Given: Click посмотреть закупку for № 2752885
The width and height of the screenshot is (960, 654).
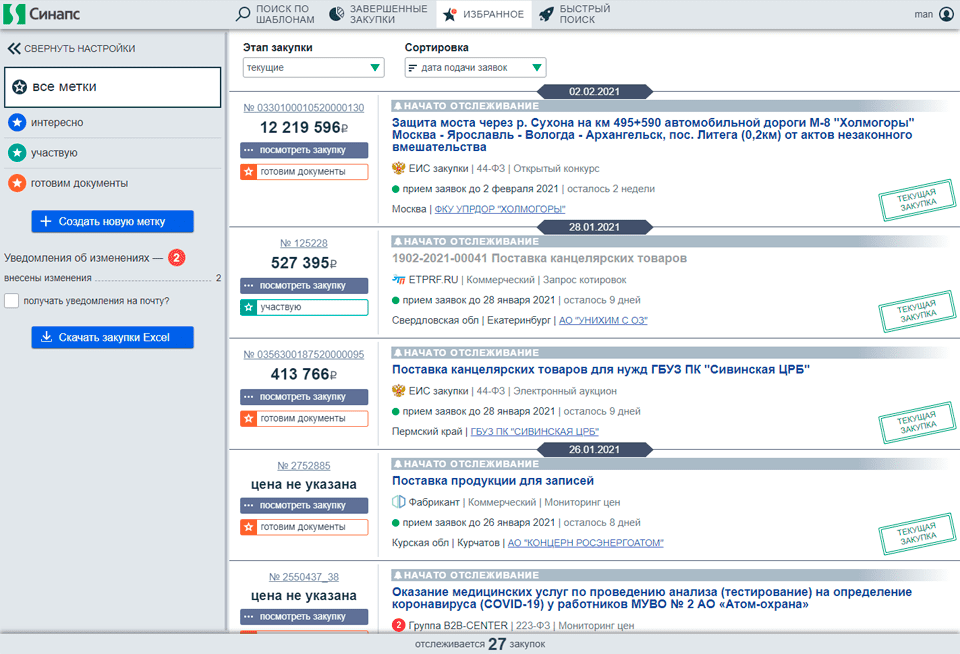Looking at the screenshot, I should 304,505.
